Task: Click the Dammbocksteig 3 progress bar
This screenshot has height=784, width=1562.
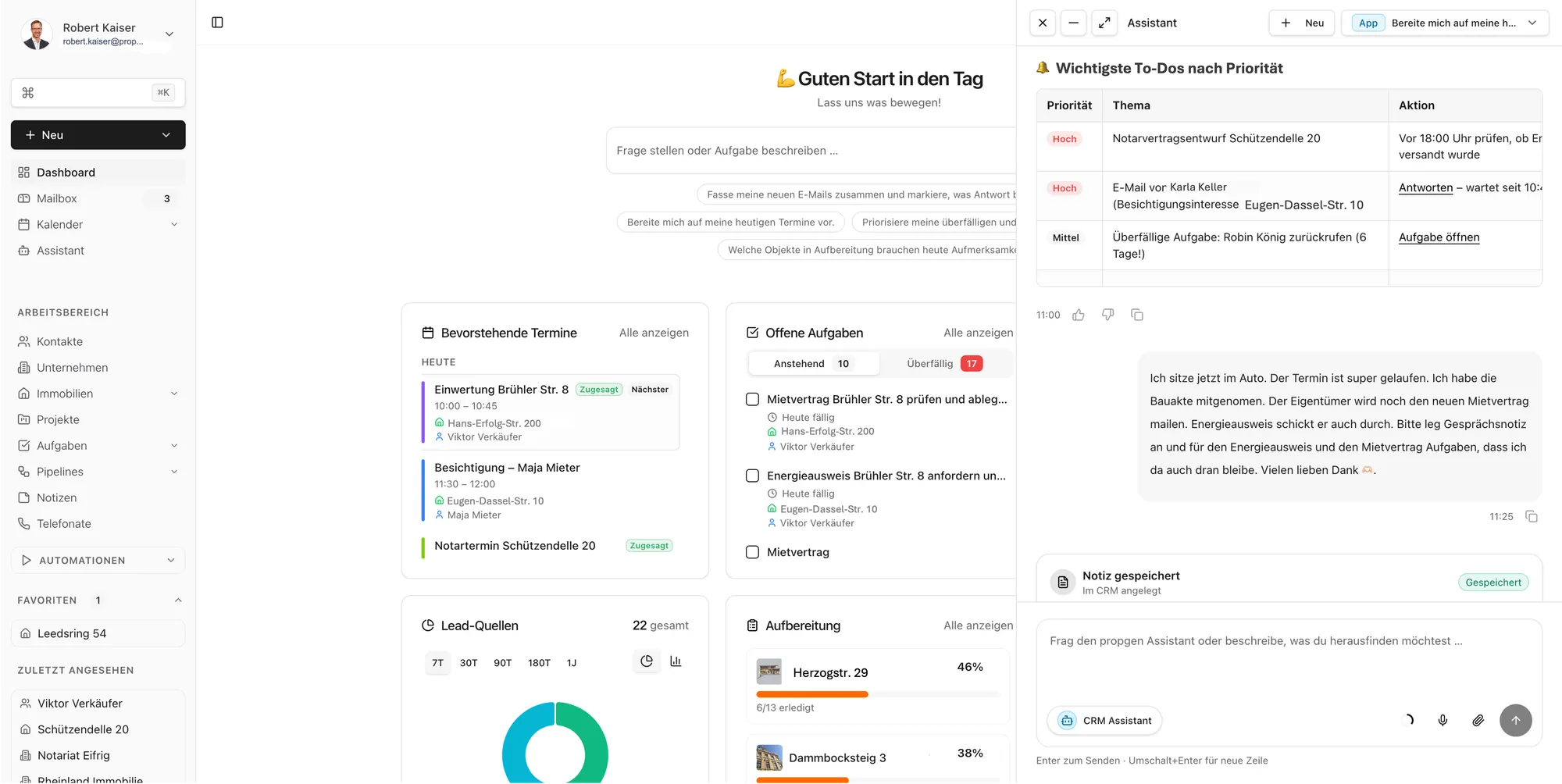Action: [x=878, y=779]
